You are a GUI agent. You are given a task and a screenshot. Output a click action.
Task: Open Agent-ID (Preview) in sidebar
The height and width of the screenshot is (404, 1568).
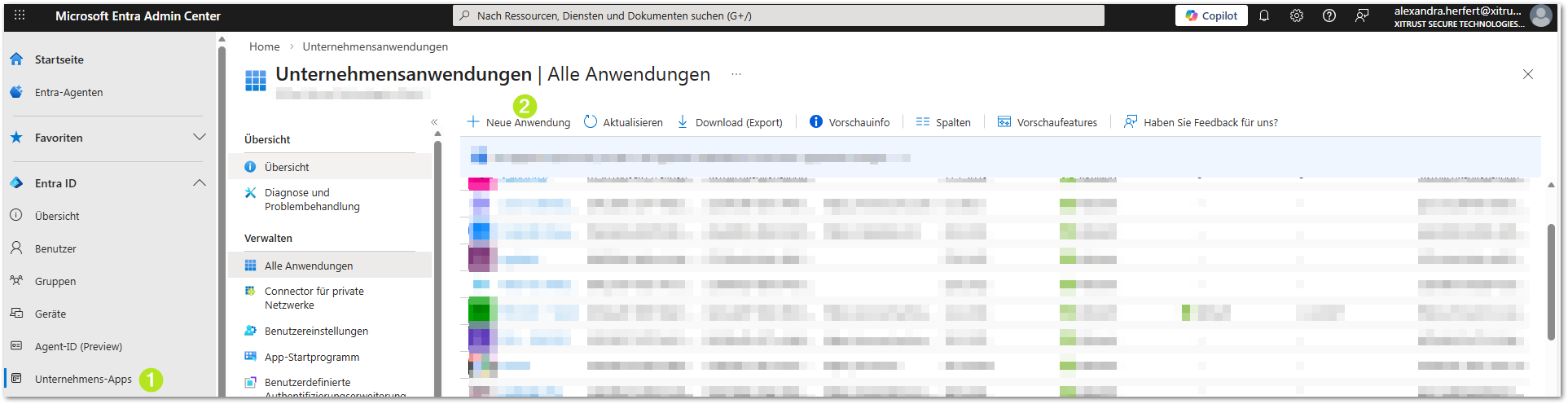point(78,346)
